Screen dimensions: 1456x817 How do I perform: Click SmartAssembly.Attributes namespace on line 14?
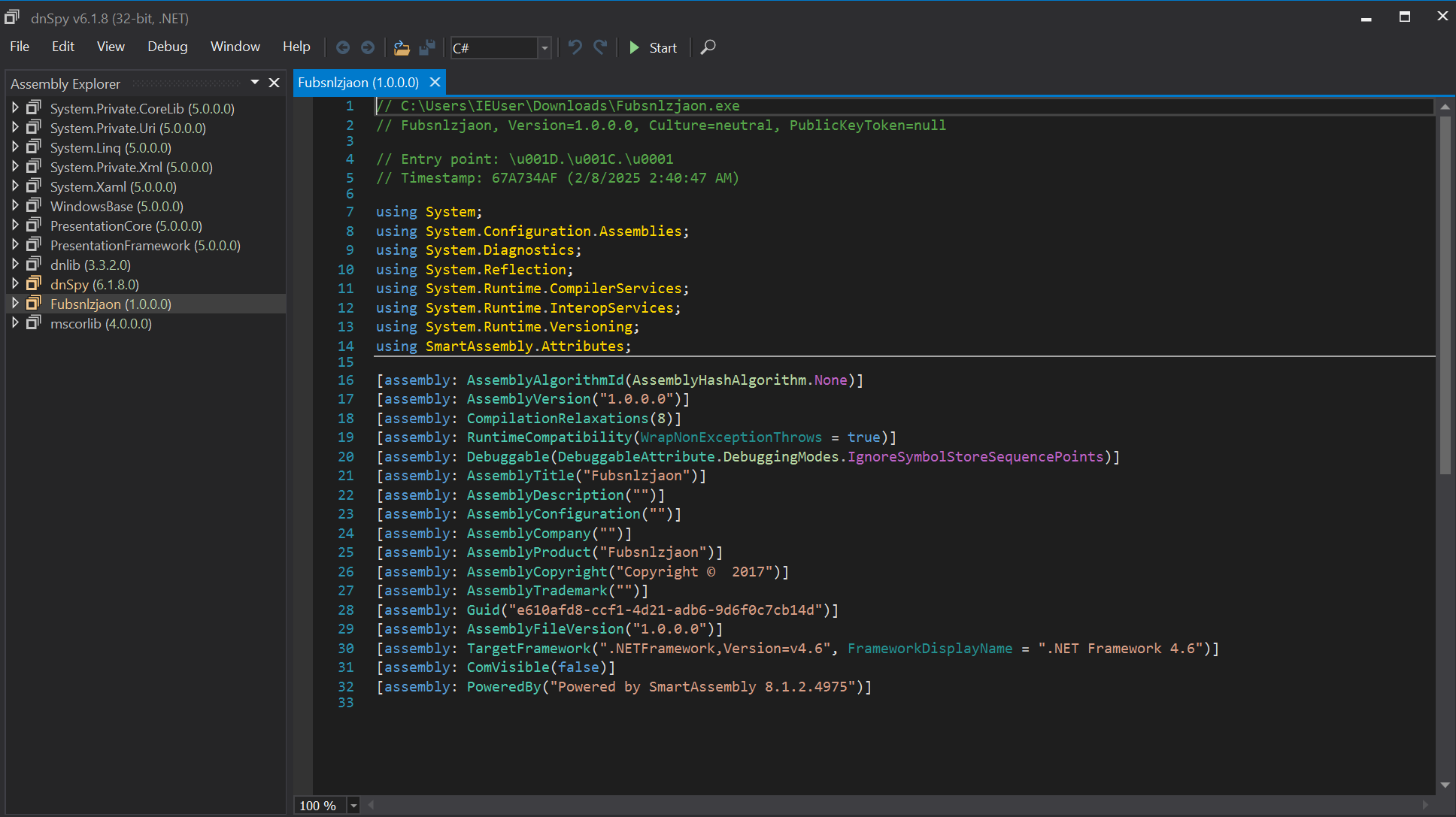click(x=524, y=346)
